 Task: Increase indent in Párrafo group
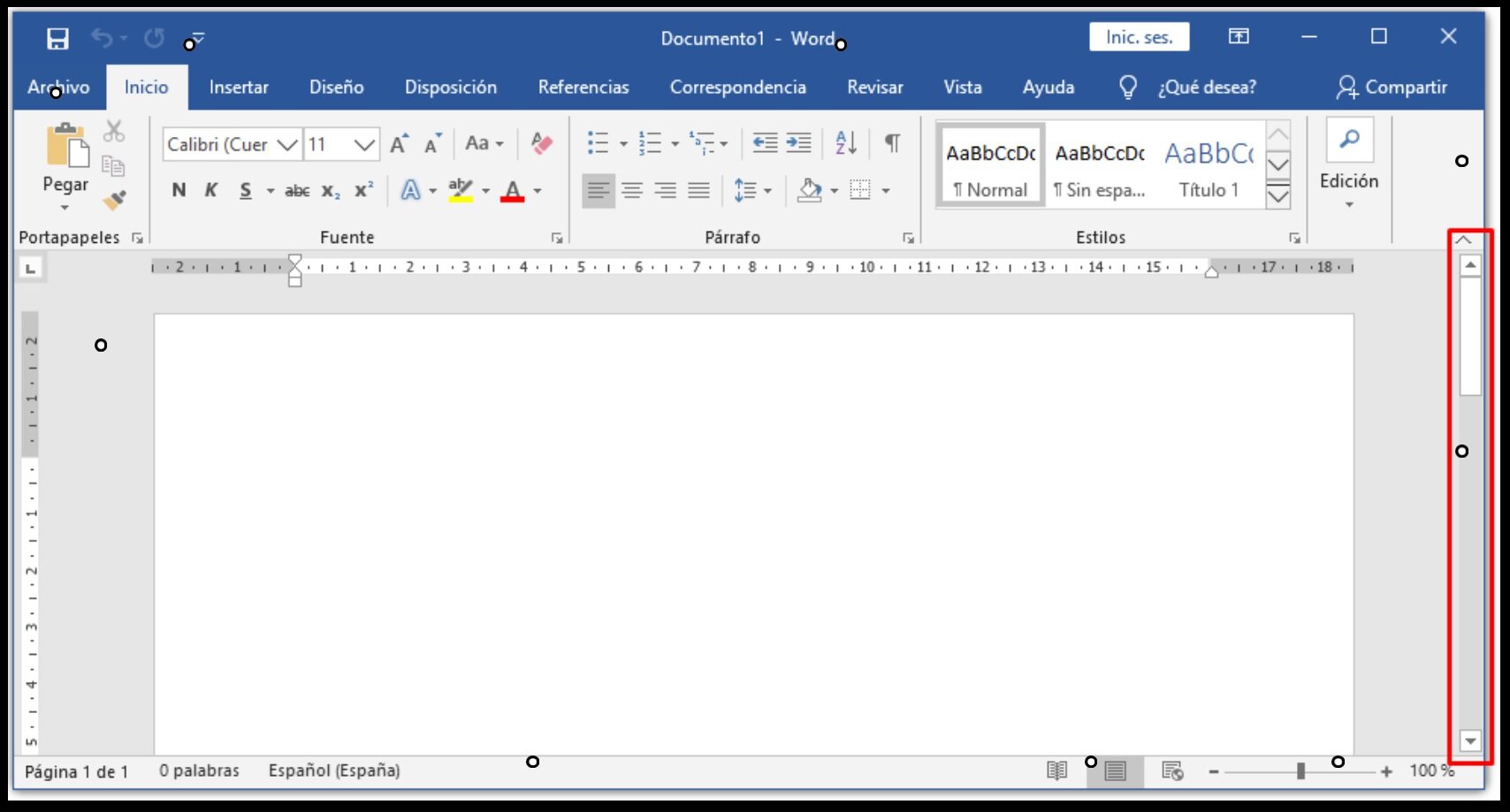click(798, 143)
